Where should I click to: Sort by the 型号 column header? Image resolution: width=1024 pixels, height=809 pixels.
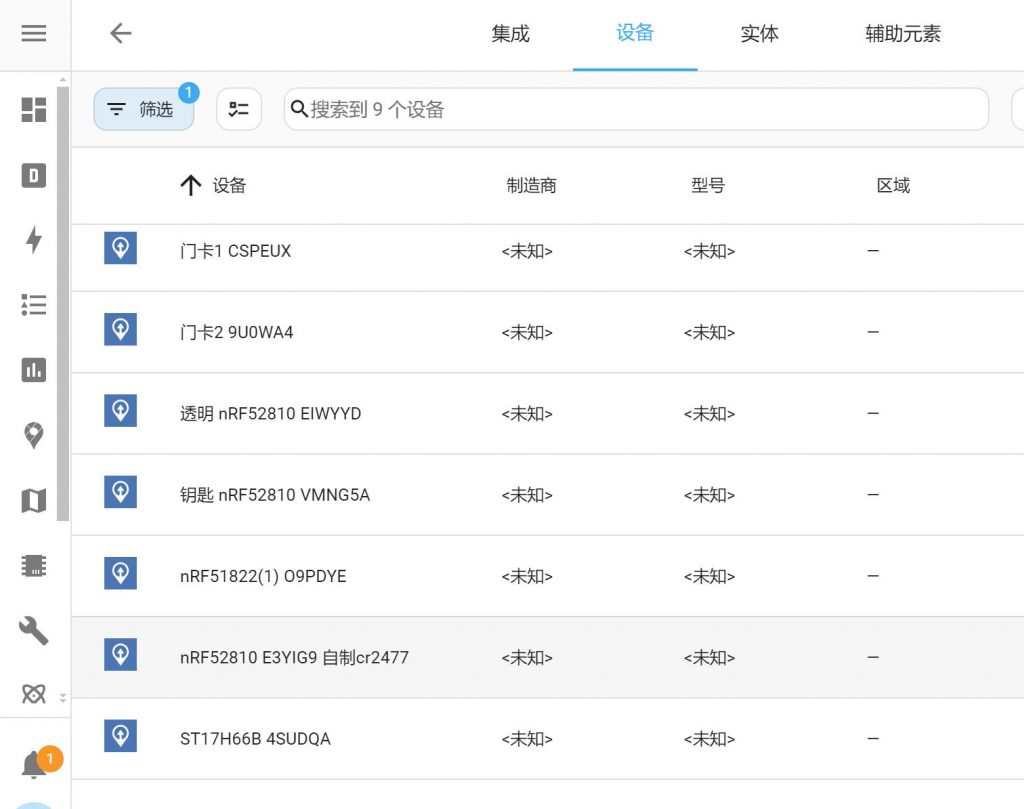click(708, 186)
